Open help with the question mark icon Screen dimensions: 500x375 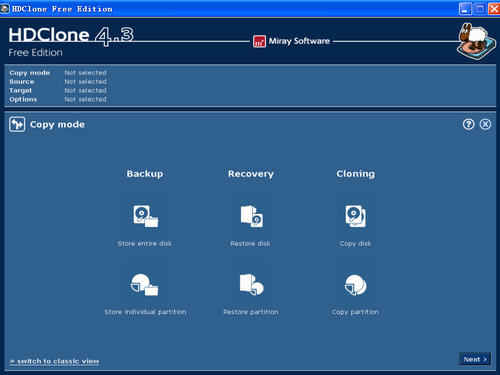point(468,124)
